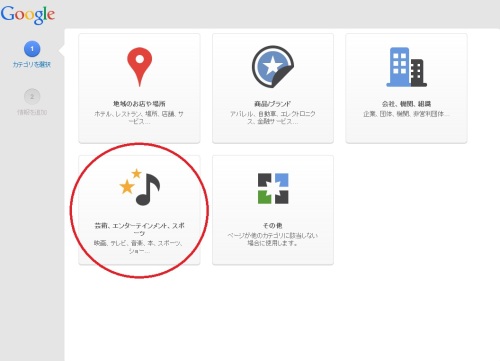Screen dimensions: 500x361
Task: Click '企業、団体…' description text
Action: click(406, 114)
